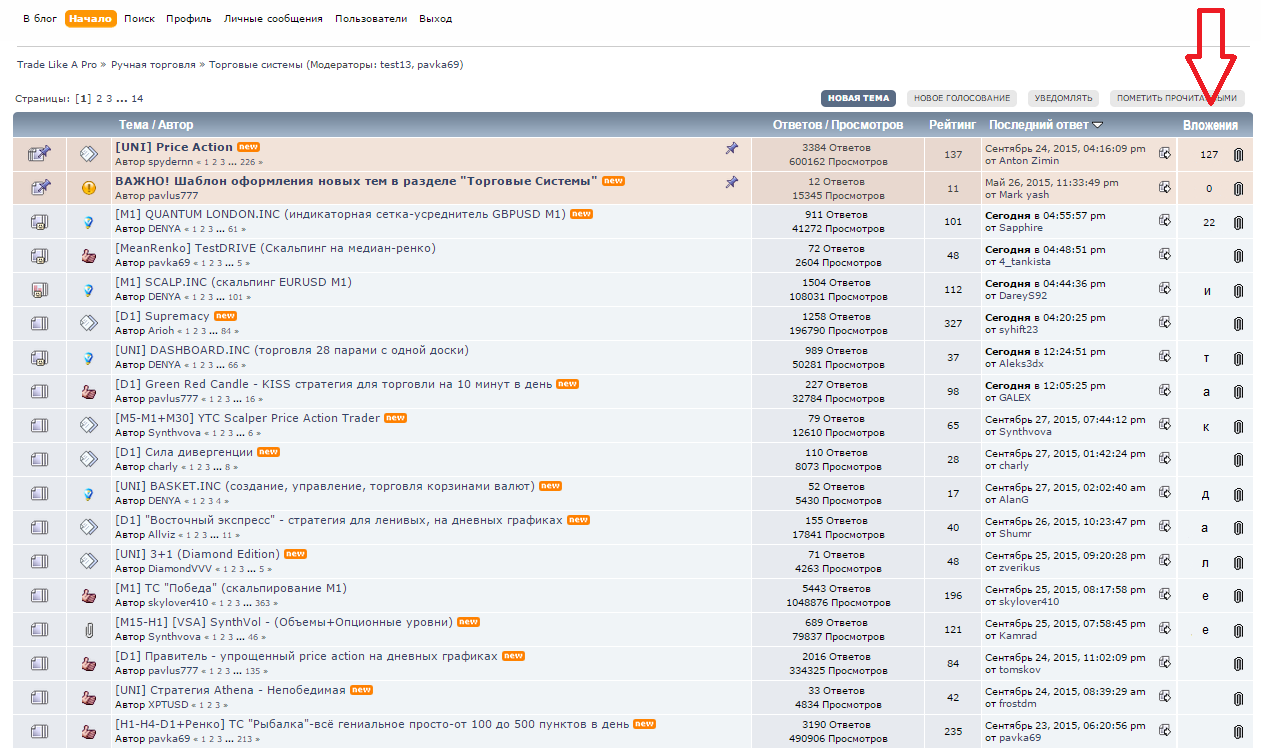Viewport: 1261px width, 749px height.
Task: Click УВЕДОМЛЯТЬ button
Action: pos(1063,98)
